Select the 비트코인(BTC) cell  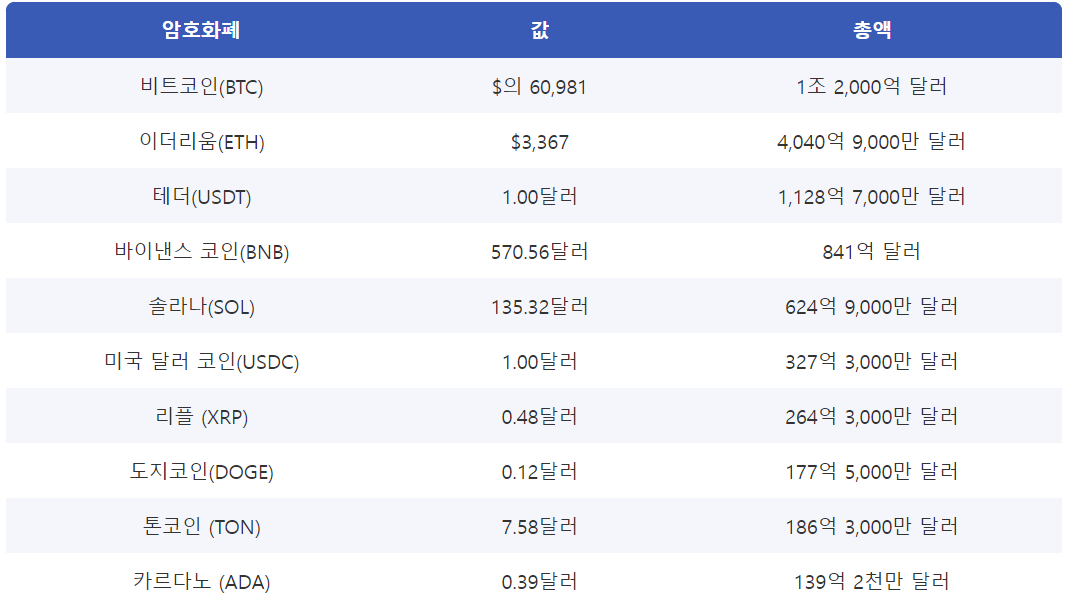[x=201, y=86]
